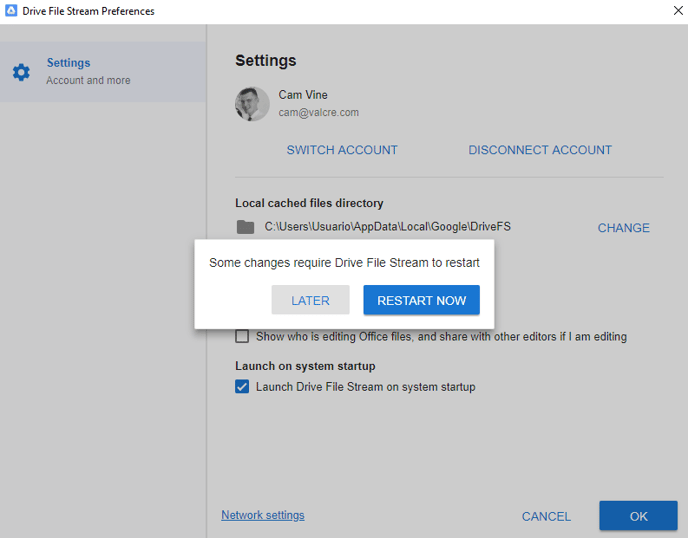Screen dimensions: 688x538
Task: Confirm with the OK button
Action: 638,516
